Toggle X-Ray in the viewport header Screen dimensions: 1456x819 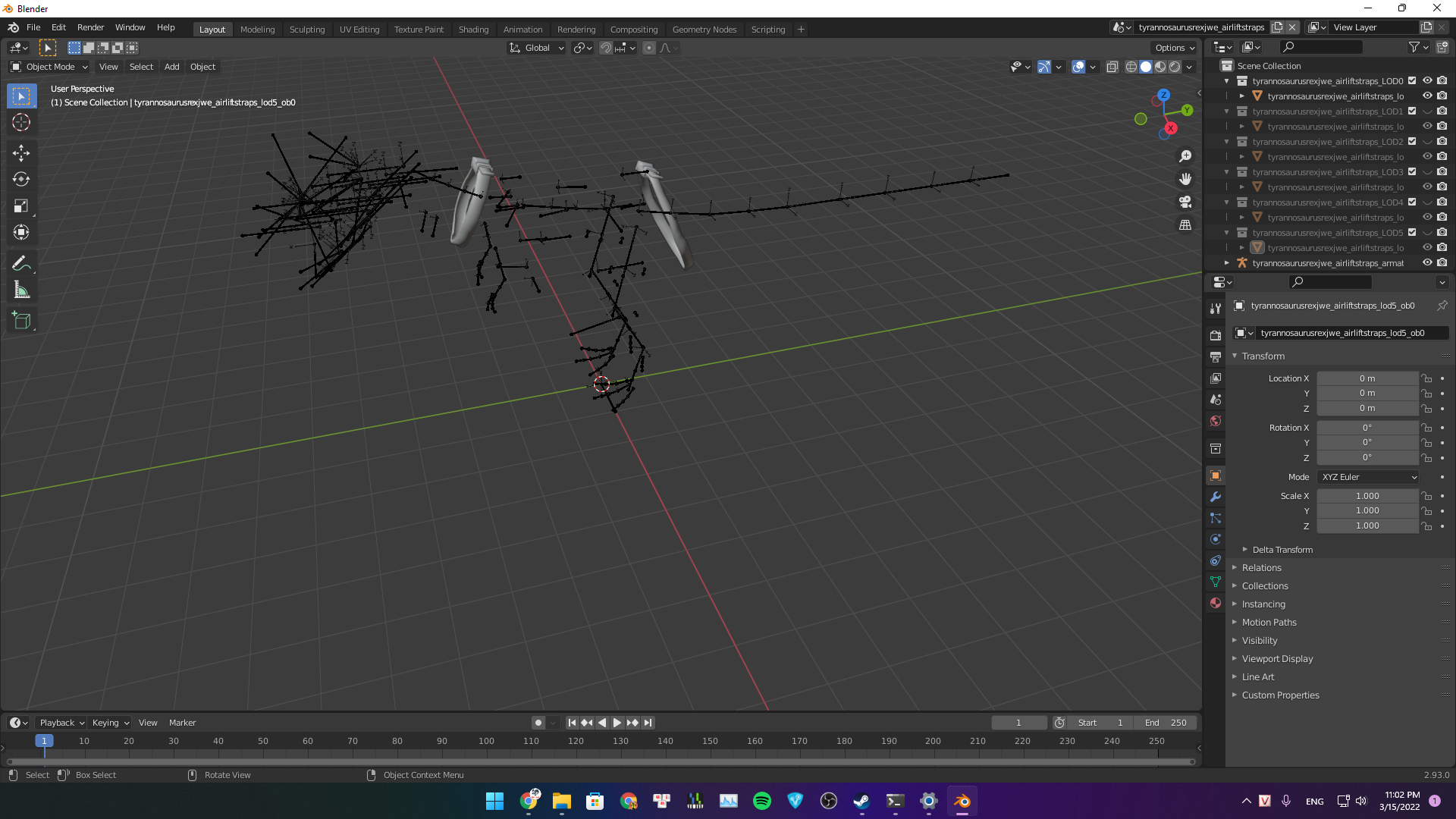click(x=1112, y=67)
